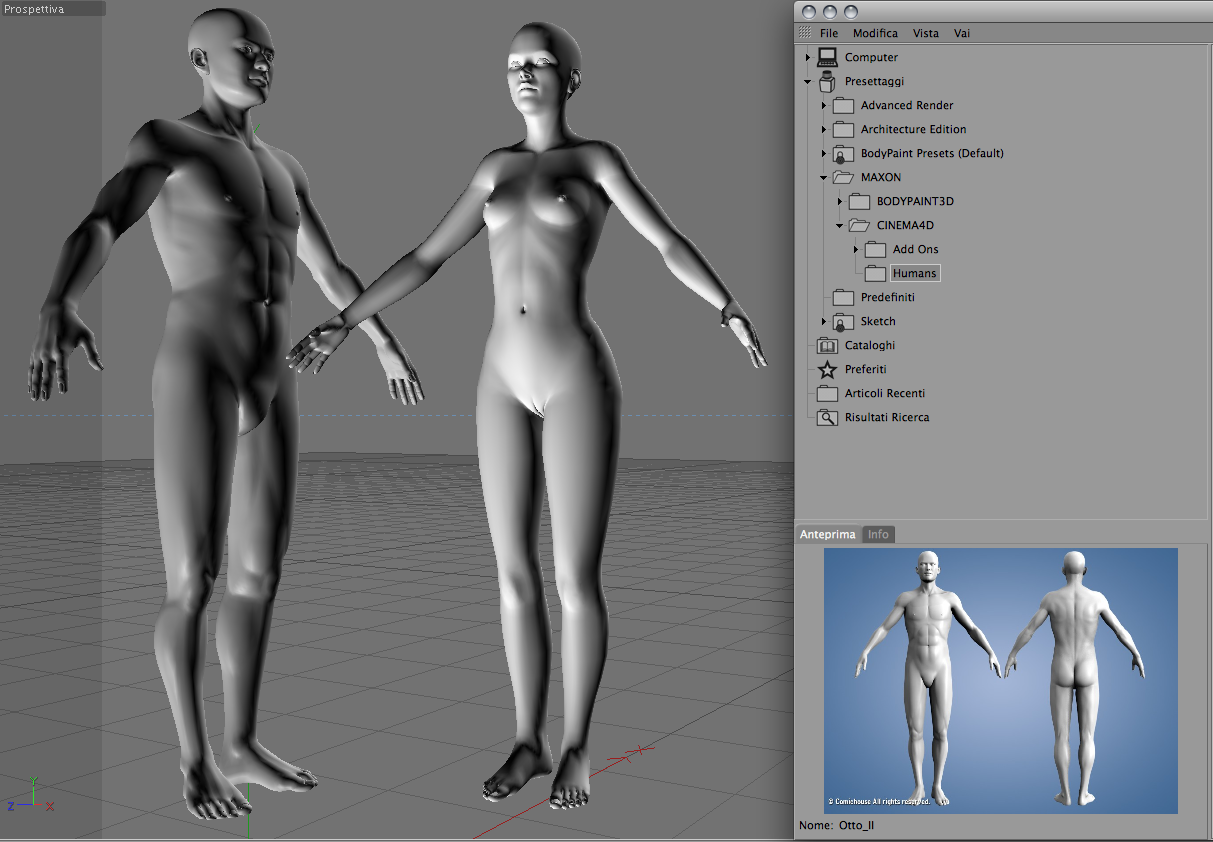Expand the Add Ons folder

tap(856, 249)
